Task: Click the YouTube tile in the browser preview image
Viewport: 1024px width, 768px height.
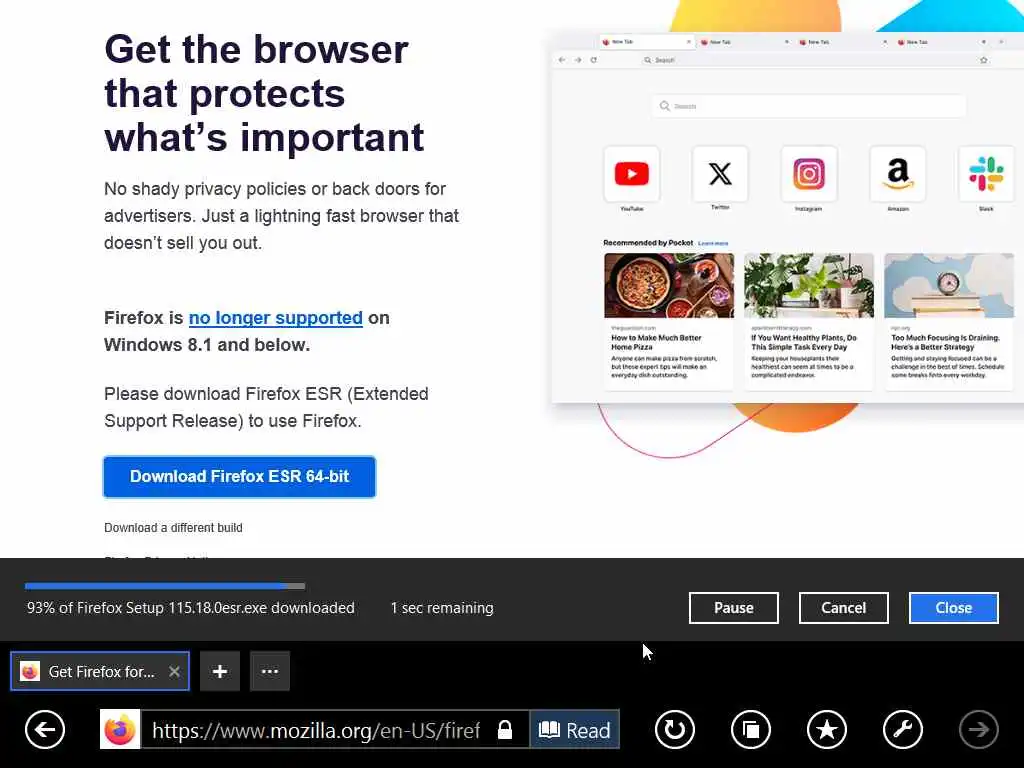Action: (632, 174)
